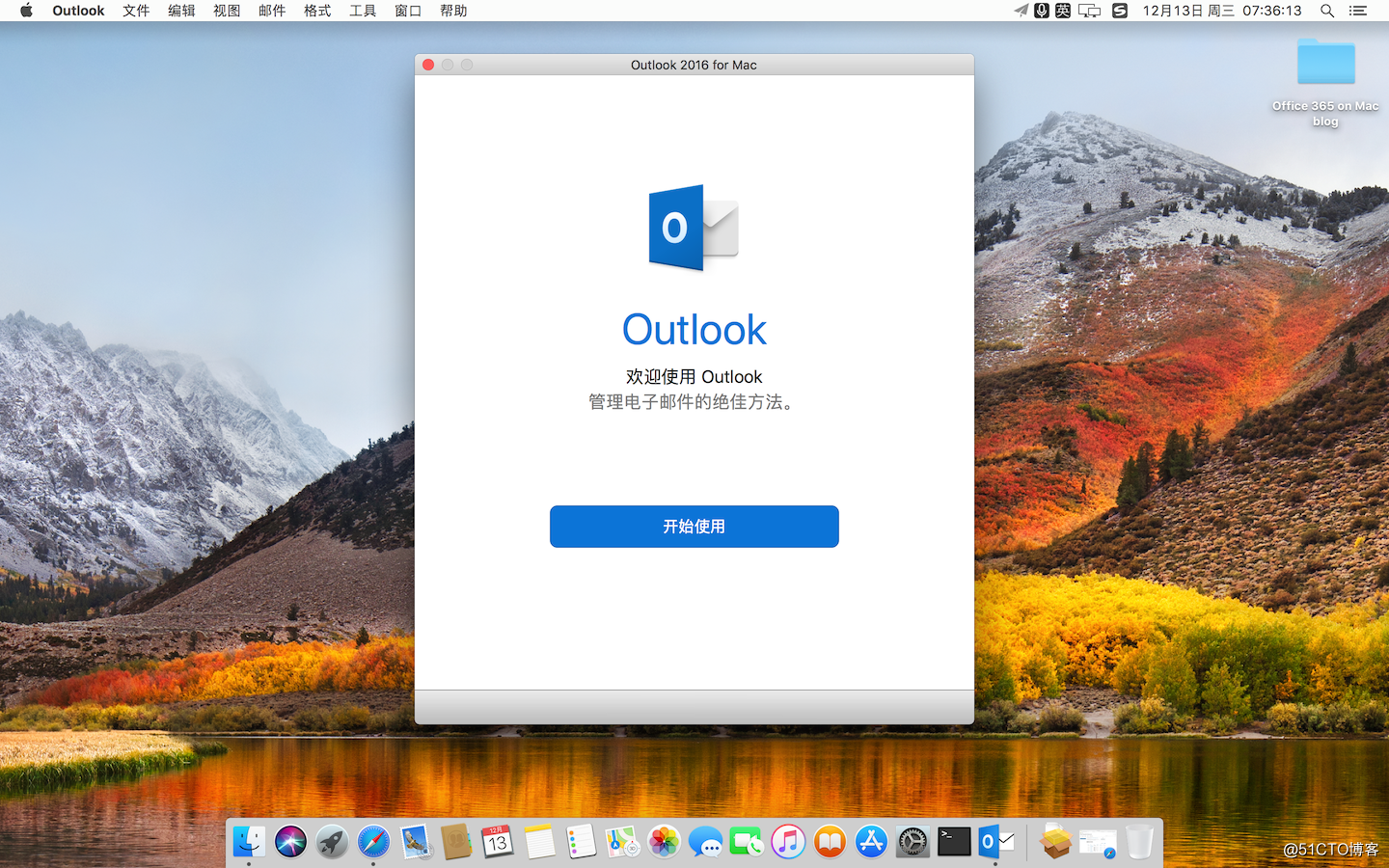1389x868 pixels.
Task: Open the package box icon in Dock
Action: [x=1055, y=842]
